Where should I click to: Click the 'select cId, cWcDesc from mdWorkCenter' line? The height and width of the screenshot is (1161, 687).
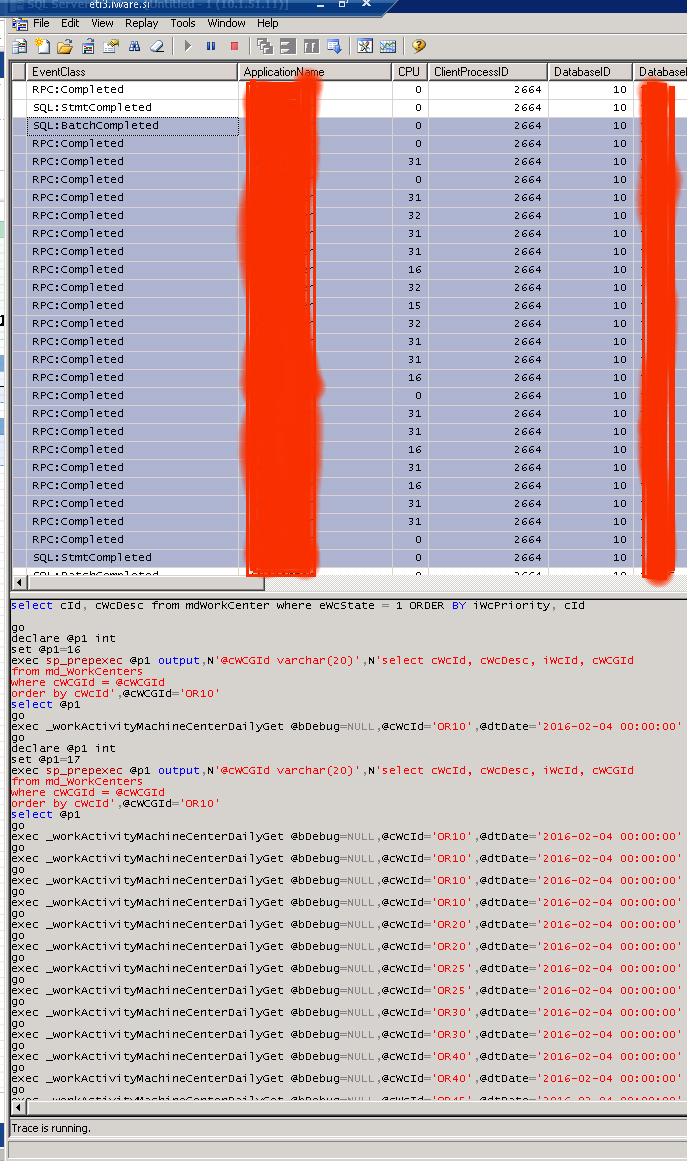coord(298,606)
